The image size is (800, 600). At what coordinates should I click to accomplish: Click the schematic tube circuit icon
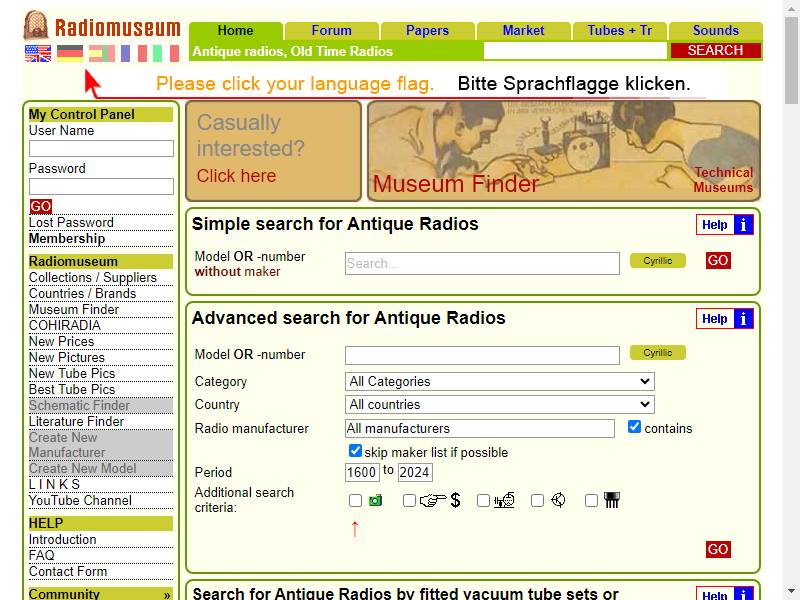point(504,501)
